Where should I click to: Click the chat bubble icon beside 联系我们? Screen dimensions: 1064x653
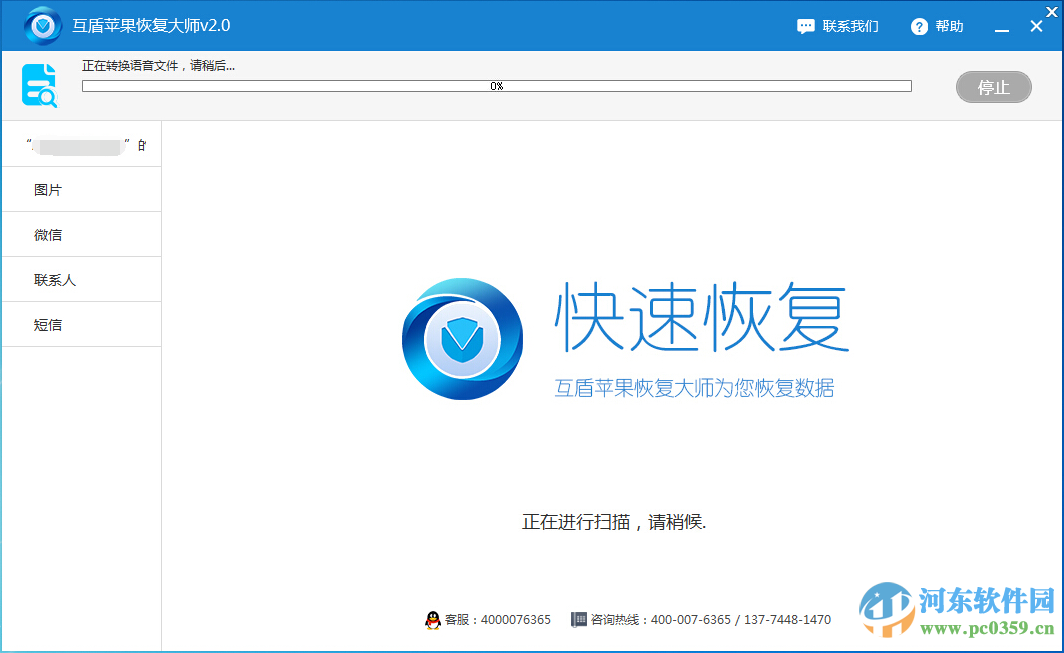click(806, 26)
